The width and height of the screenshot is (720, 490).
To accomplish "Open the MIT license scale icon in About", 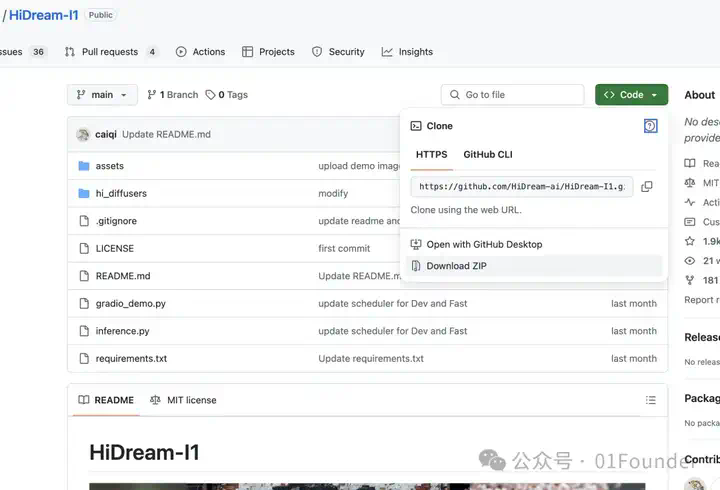I will (x=690, y=183).
